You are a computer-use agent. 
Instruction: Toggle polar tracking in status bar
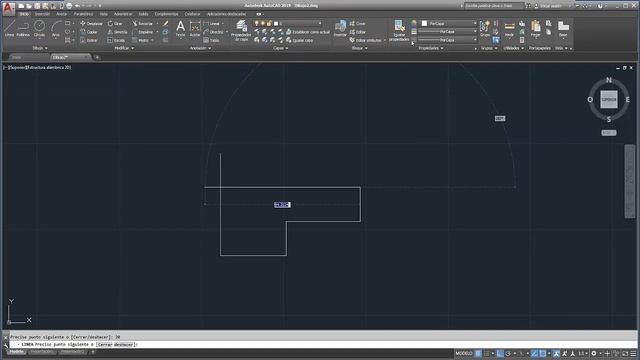(x=509, y=353)
